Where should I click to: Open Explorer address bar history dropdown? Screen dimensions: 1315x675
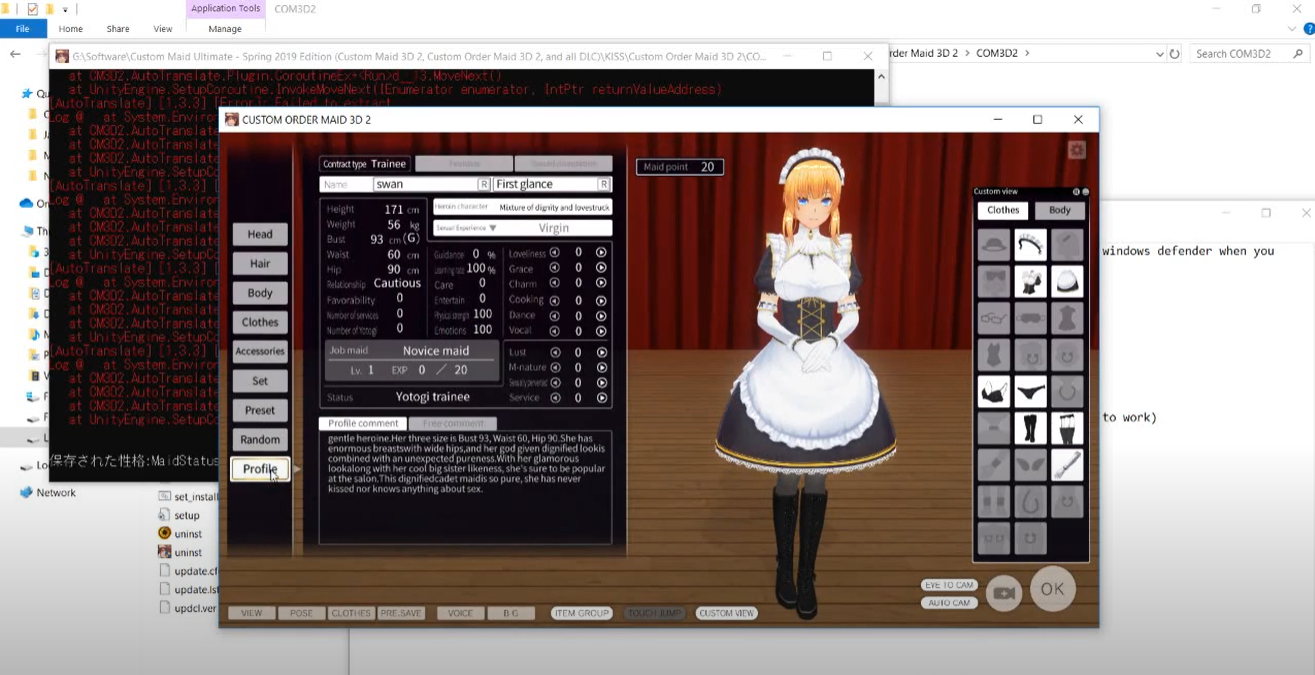coord(1159,54)
